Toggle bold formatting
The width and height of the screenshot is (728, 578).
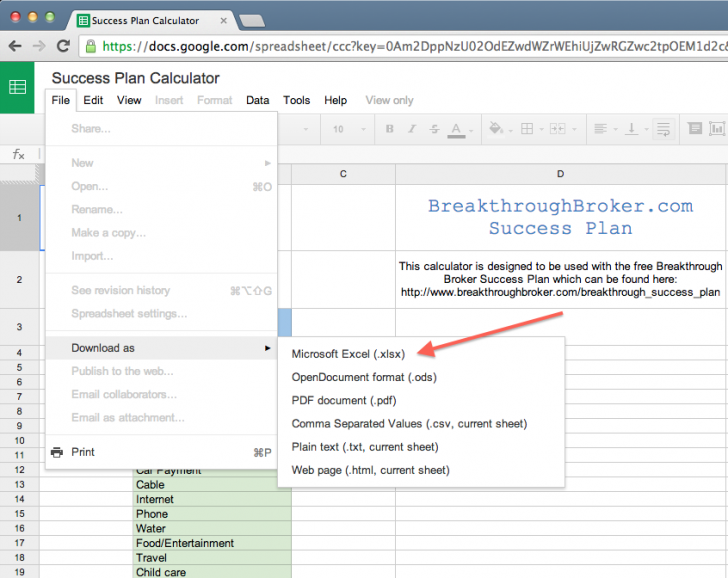click(x=390, y=129)
